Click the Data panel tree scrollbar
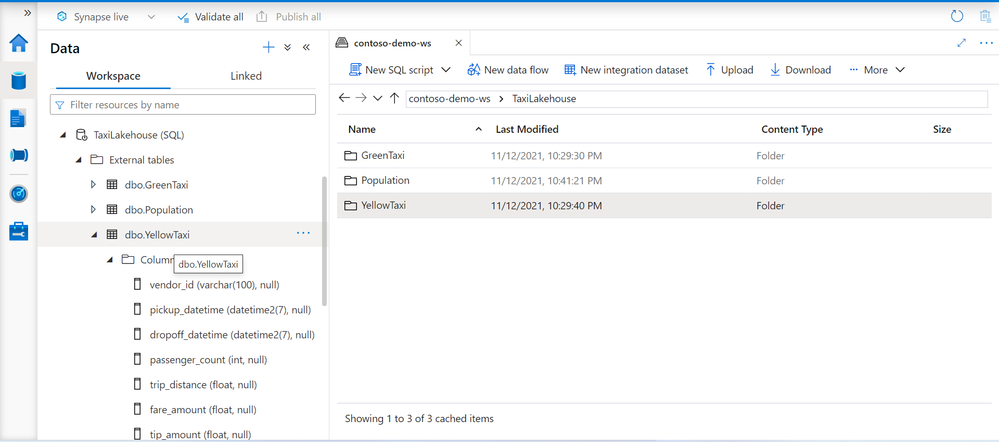 click(x=325, y=241)
